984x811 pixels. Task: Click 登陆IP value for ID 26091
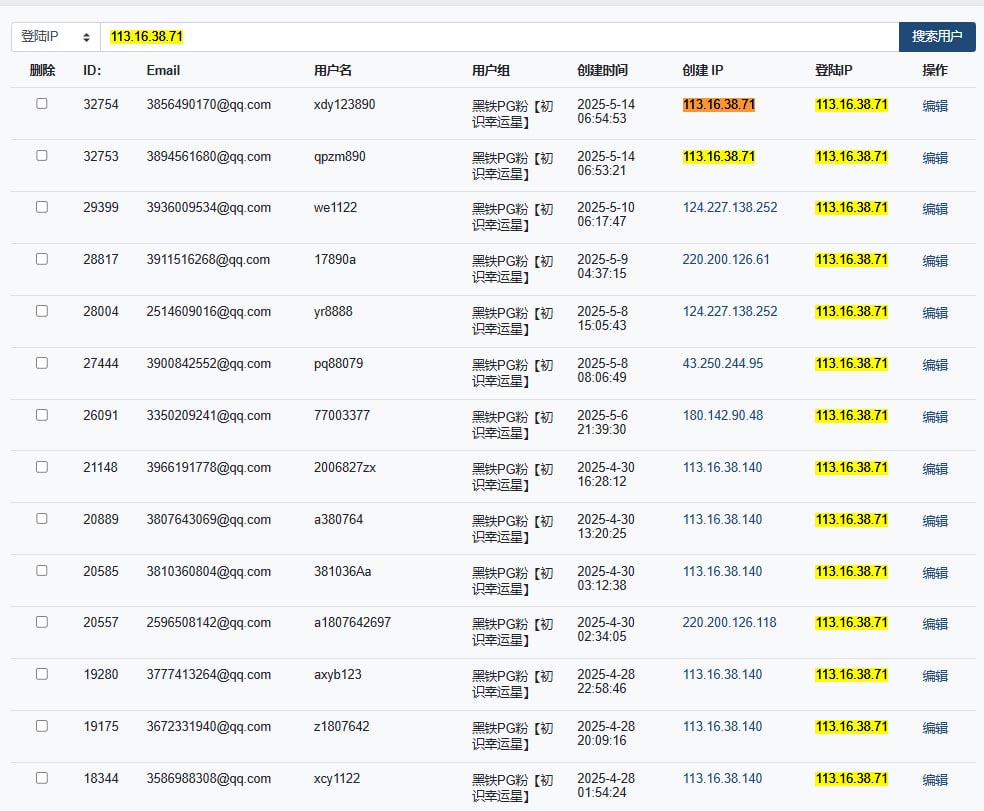(x=852, y=416)
